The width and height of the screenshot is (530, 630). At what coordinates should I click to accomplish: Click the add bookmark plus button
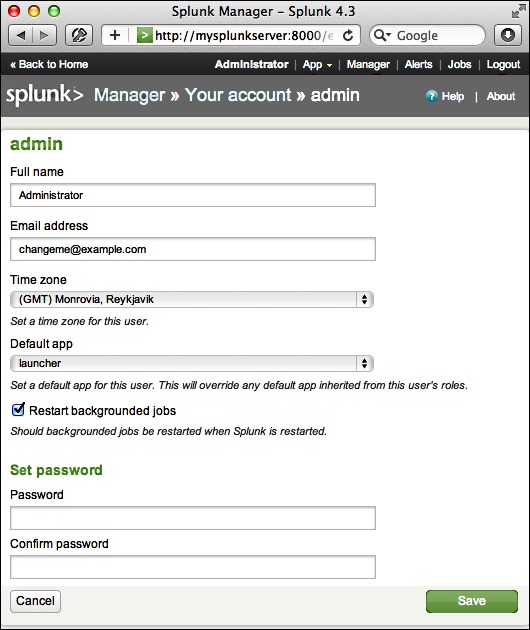(115, 35)
